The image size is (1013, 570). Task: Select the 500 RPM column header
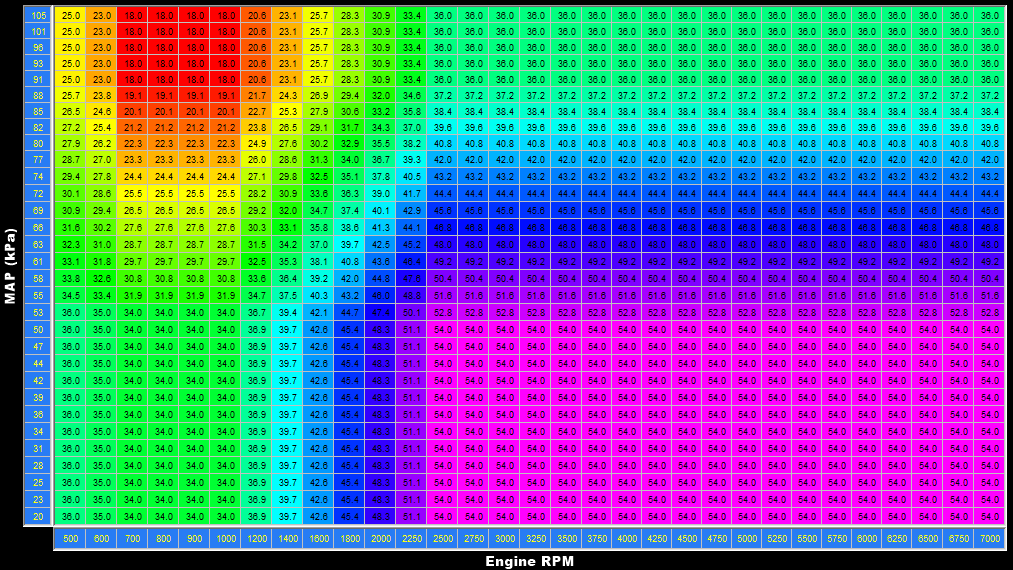pyautogui.click(x=70, y=538)
